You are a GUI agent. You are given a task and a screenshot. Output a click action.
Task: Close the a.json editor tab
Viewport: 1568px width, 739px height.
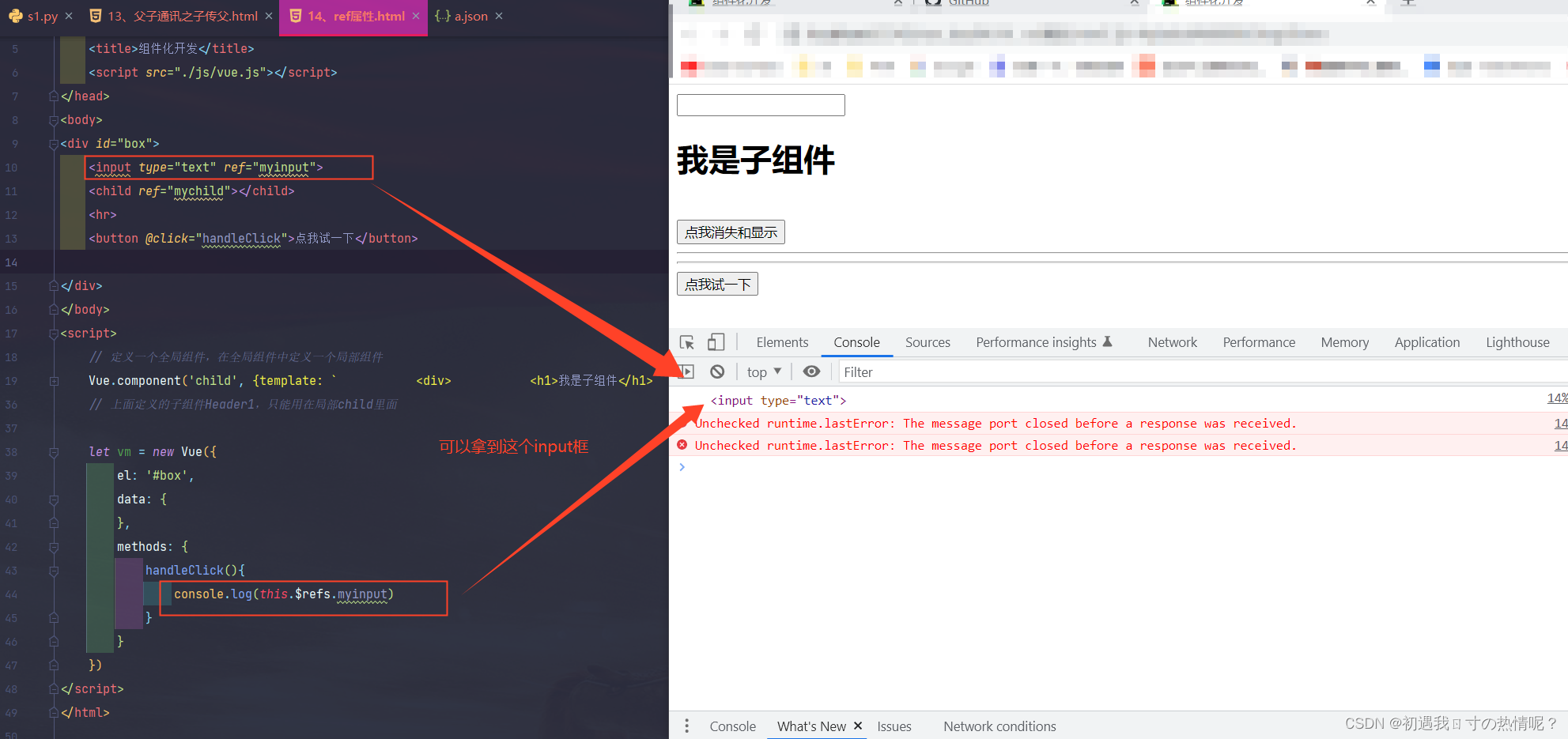click(499, 16)
